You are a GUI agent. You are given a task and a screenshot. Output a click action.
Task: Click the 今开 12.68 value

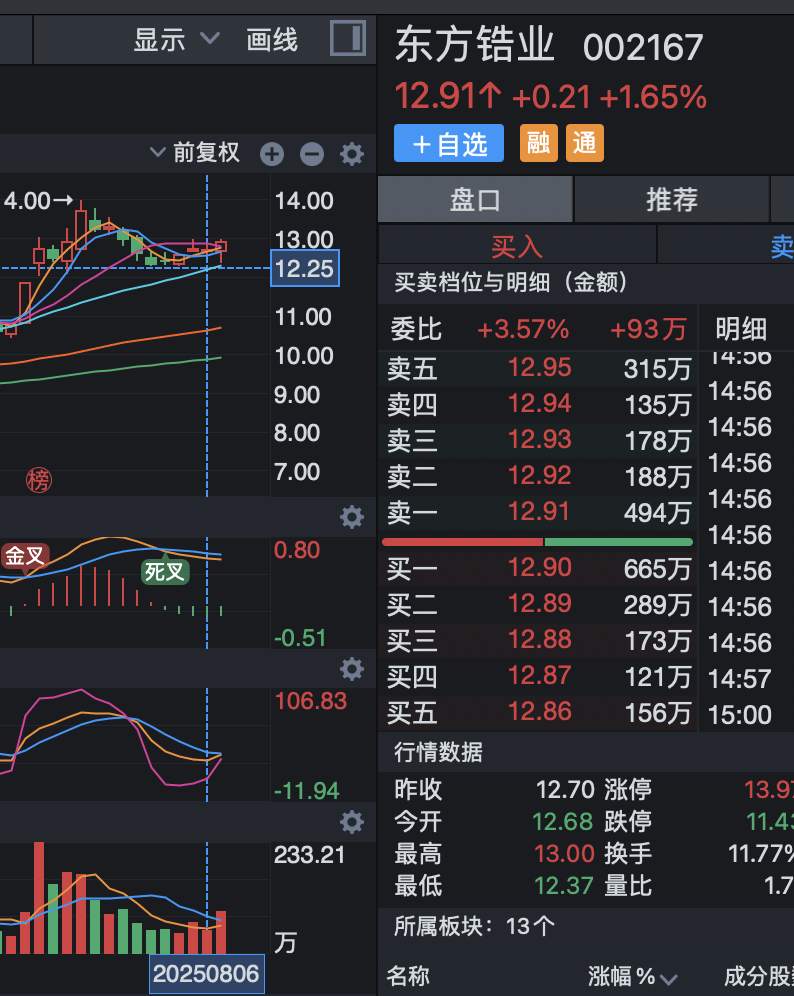point(563,821)
